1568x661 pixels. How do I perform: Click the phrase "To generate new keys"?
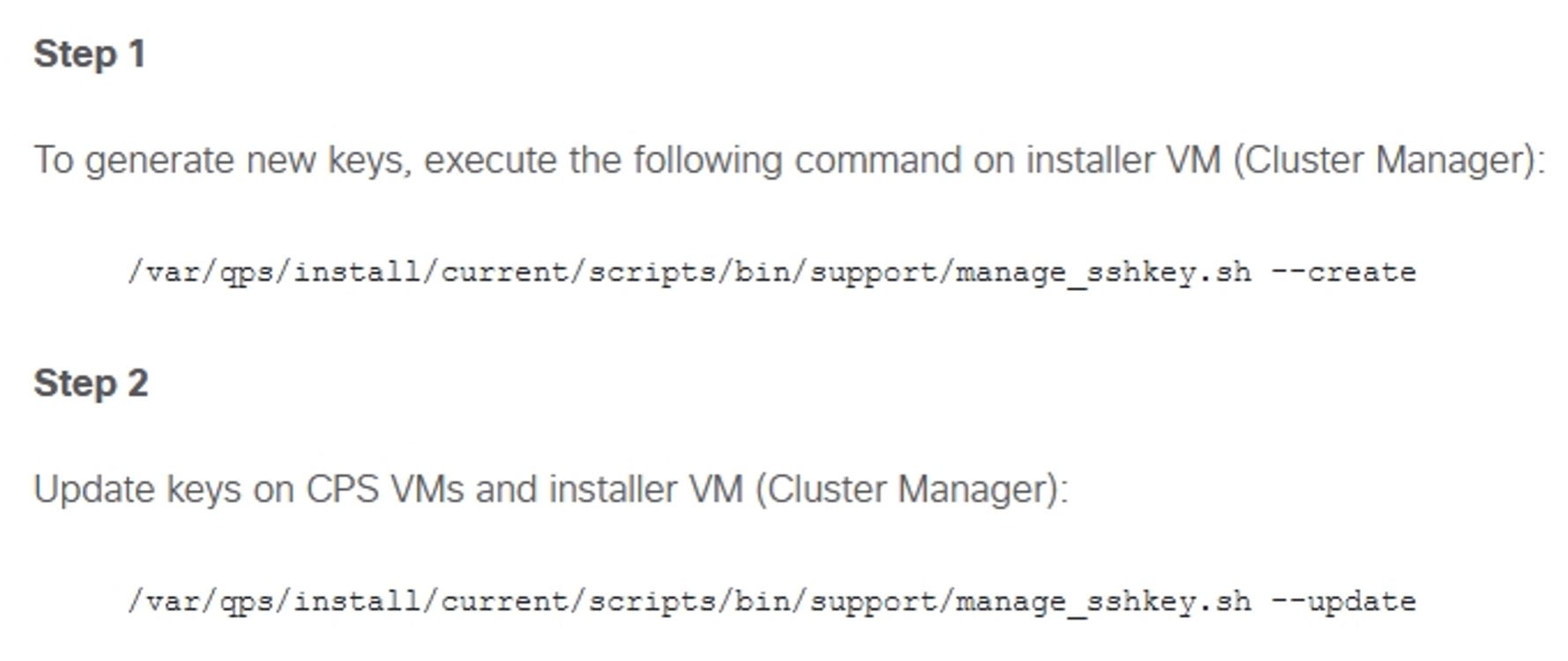click(x=223, y=161)
